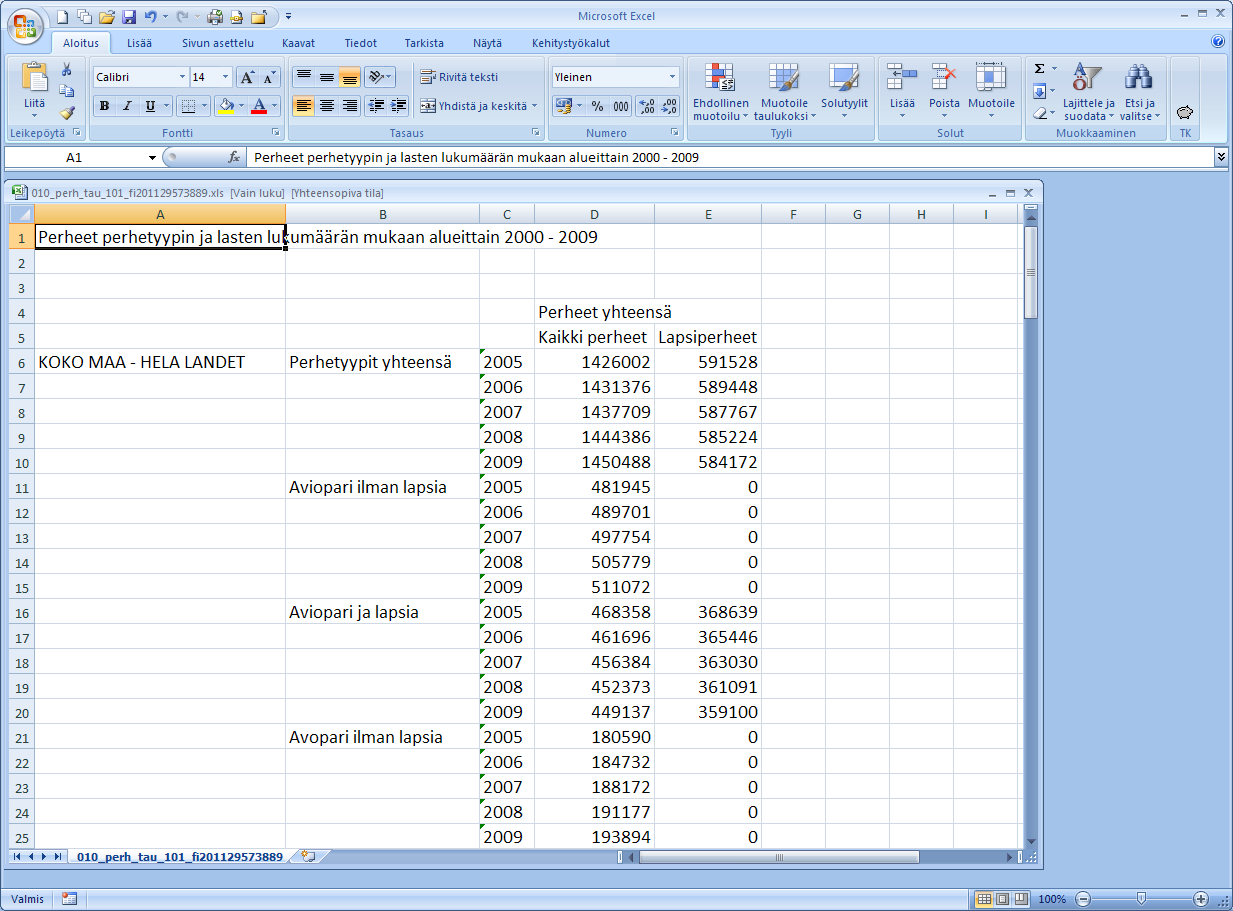Click Ehdollinen muotoilu button
The height and width of the screenshot is (911, 1233).
pos(721,92)
